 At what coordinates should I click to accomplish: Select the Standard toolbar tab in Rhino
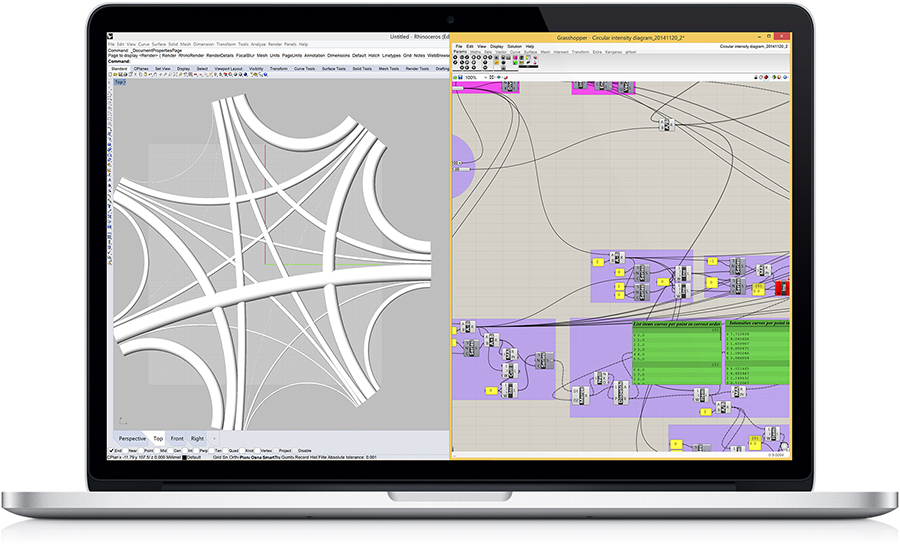click(119, 69)
